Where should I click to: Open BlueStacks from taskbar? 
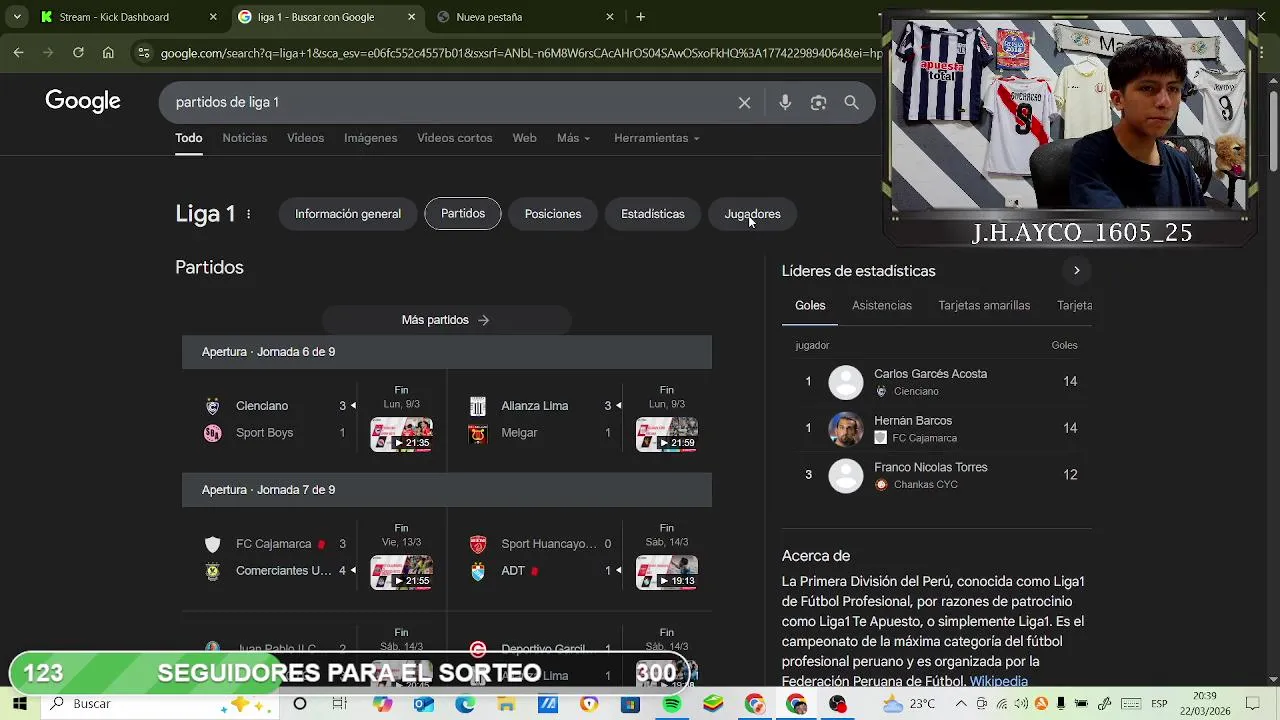pyautogui.click(x=713, y=704)
